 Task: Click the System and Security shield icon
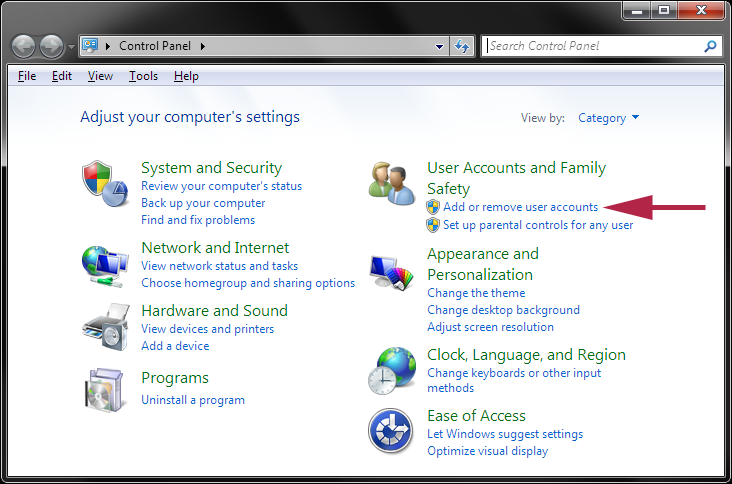tap(106, 184)
